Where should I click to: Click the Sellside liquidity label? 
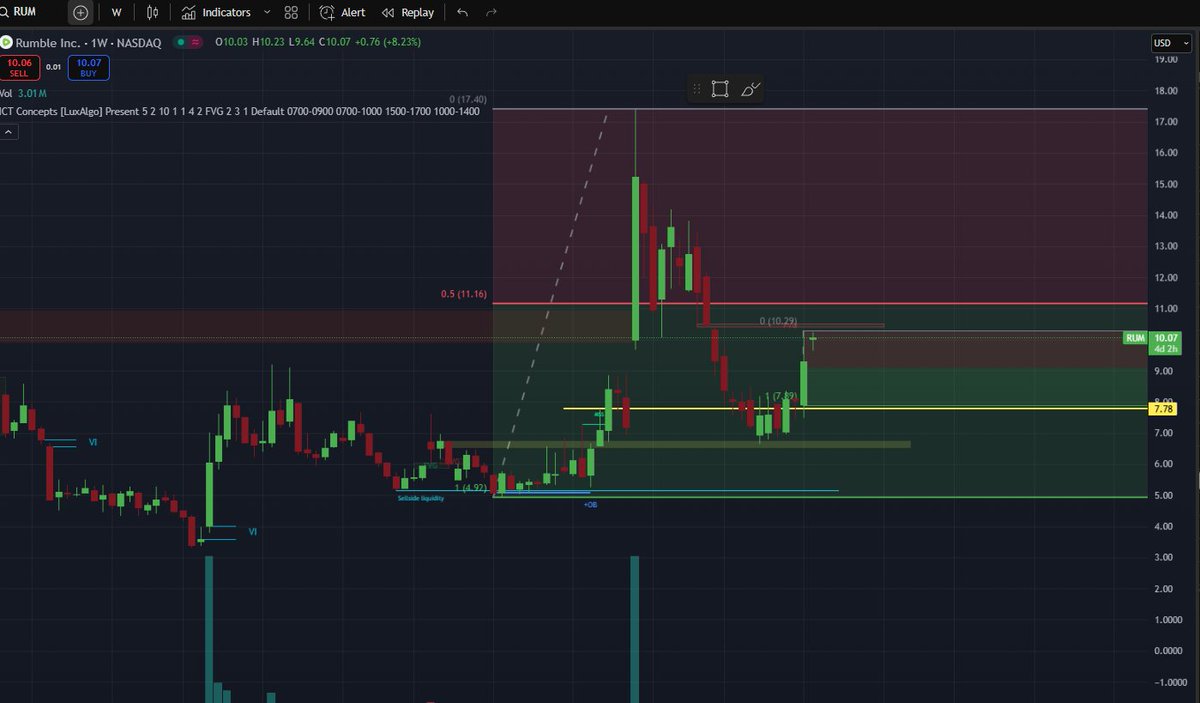(420, 497)
